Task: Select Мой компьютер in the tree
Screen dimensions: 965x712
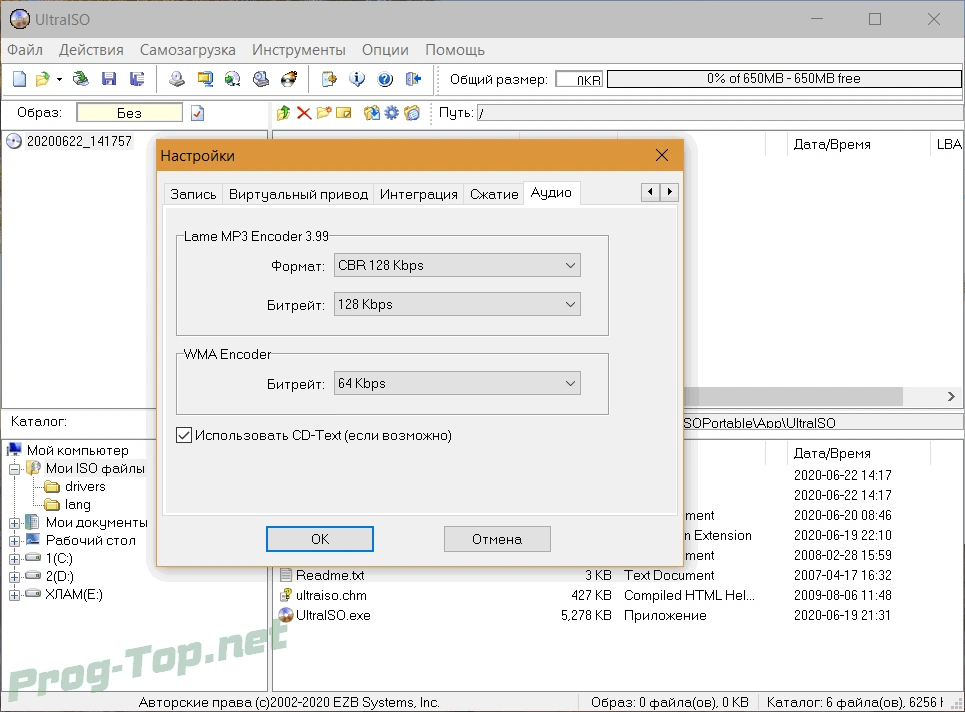Action: [78, 450]
